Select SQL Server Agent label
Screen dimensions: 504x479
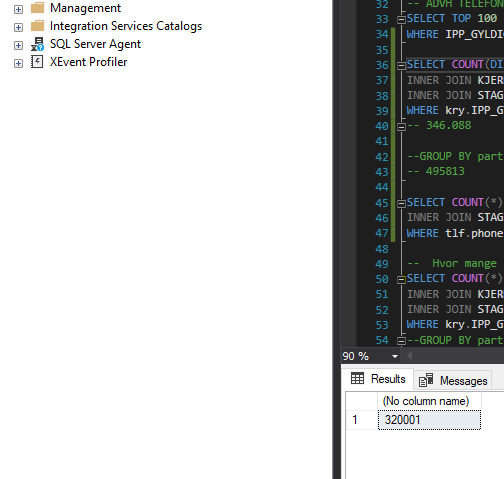point(95,44)
